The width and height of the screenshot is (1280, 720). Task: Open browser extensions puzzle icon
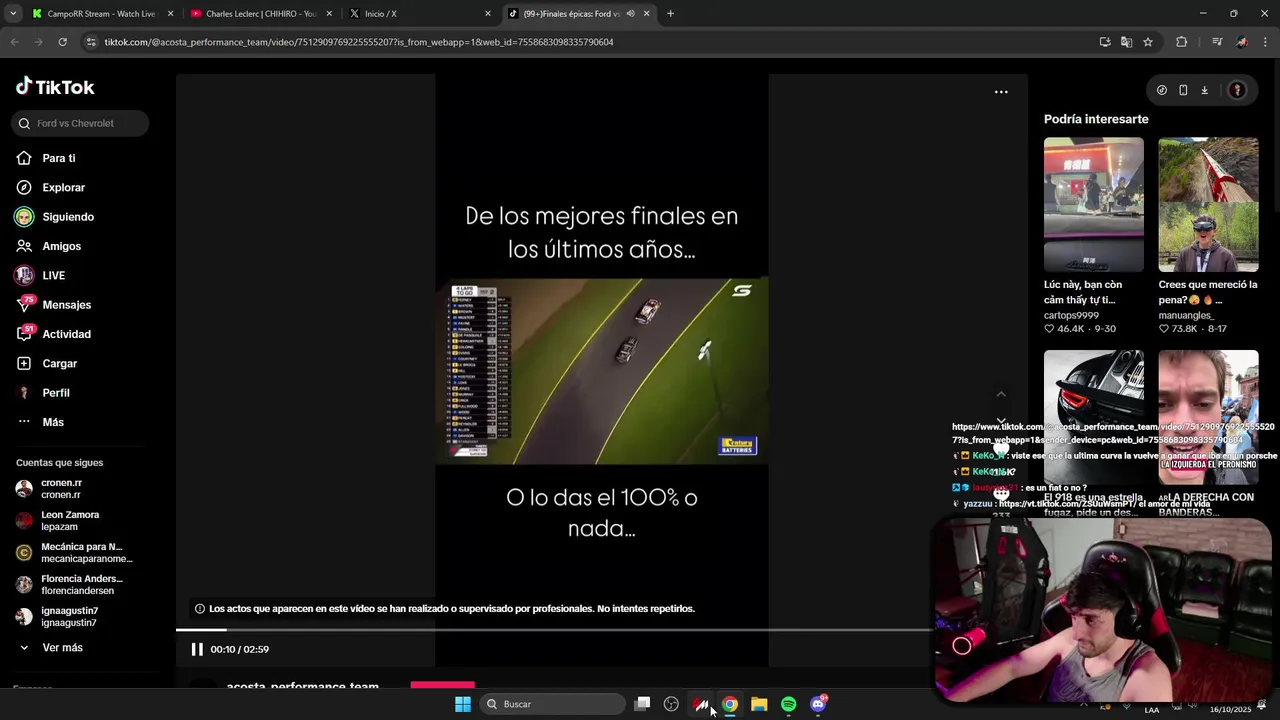(x=1182, y=42)
